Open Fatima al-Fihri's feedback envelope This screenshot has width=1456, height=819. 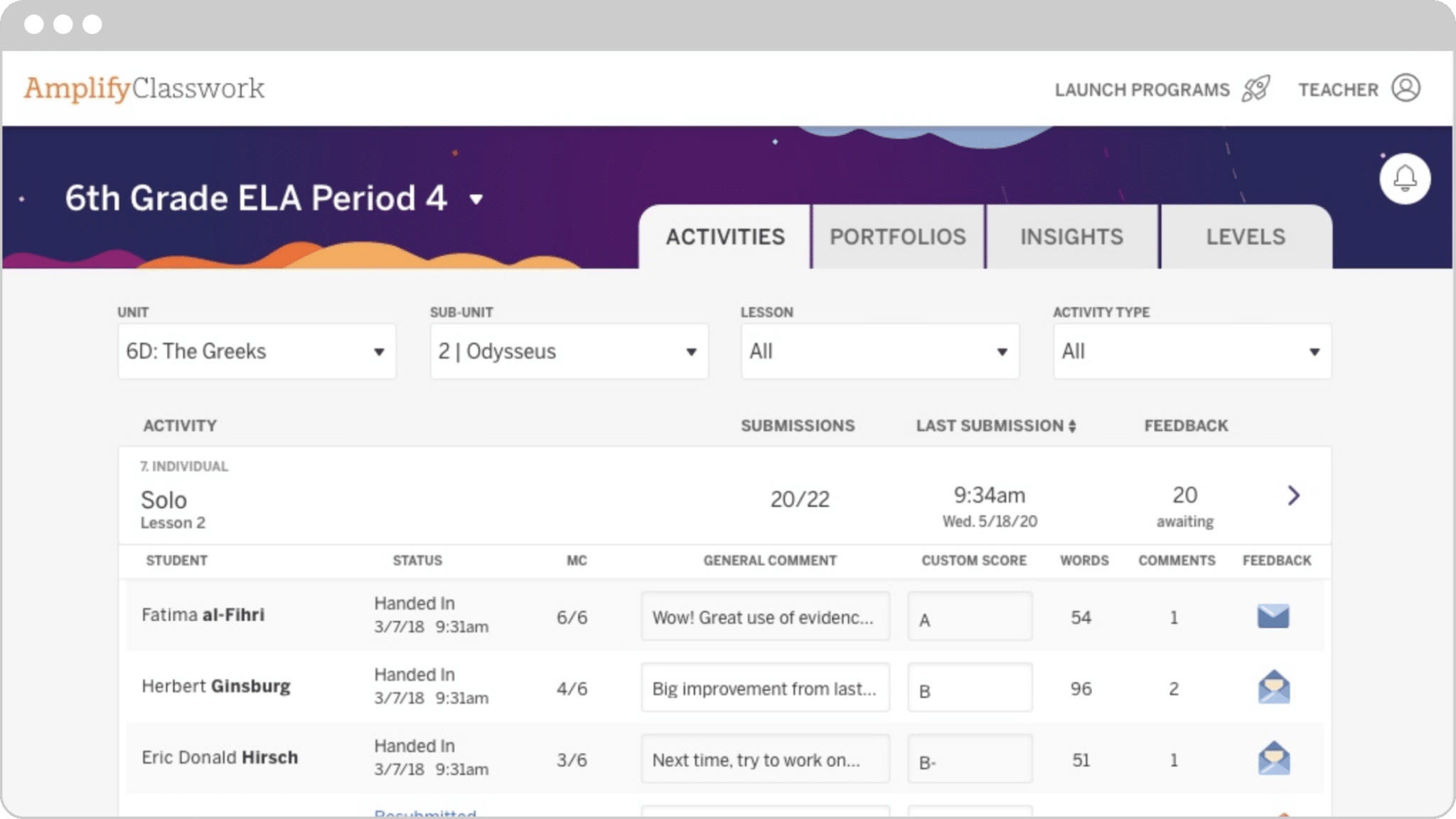pyautogui.click(x=1275, y=616)
